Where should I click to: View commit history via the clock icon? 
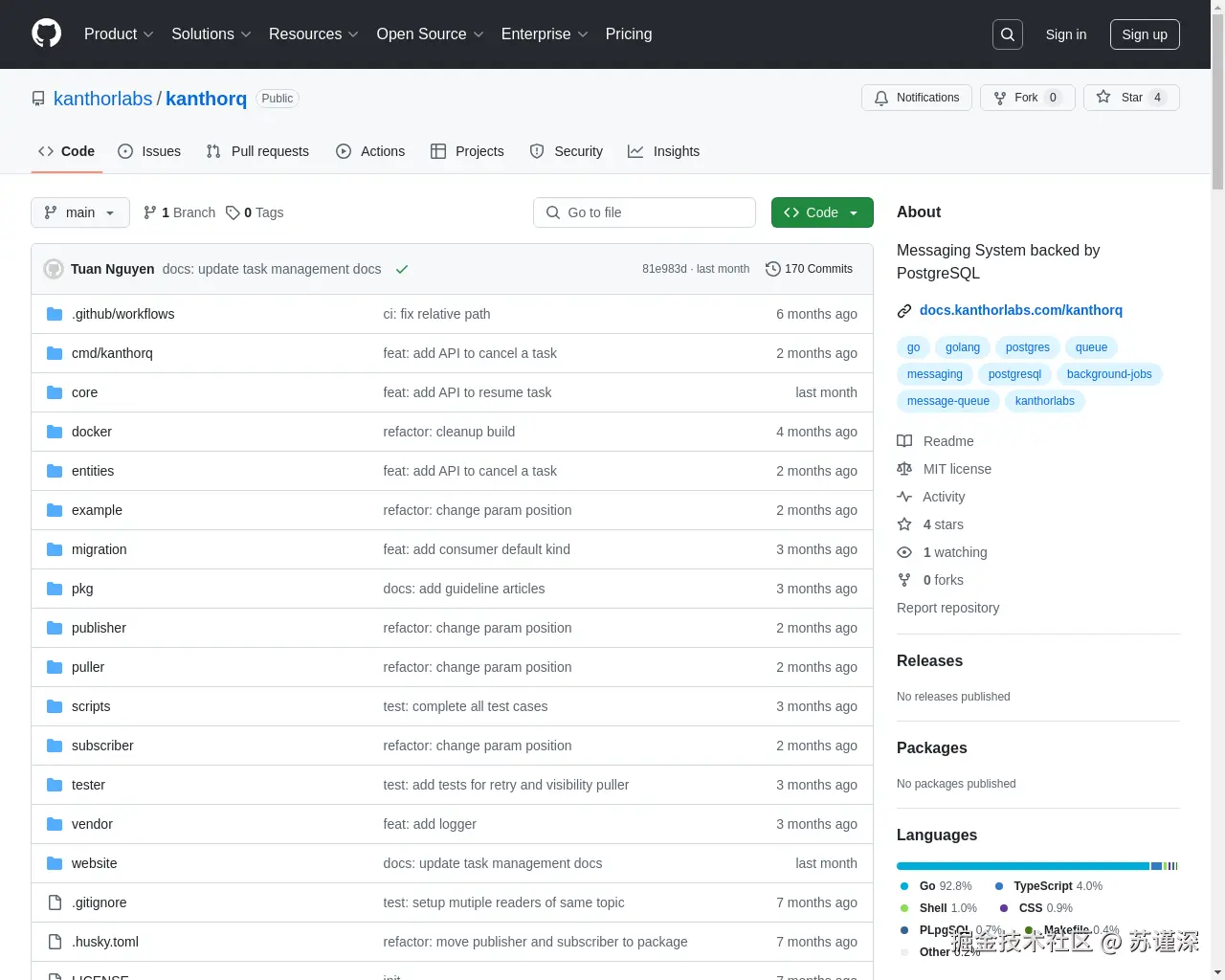772,269
